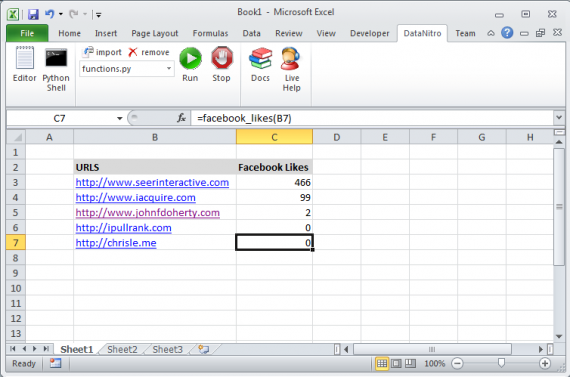Select row 7 header
The image size is (570, 377).
[x=16, y=242]
